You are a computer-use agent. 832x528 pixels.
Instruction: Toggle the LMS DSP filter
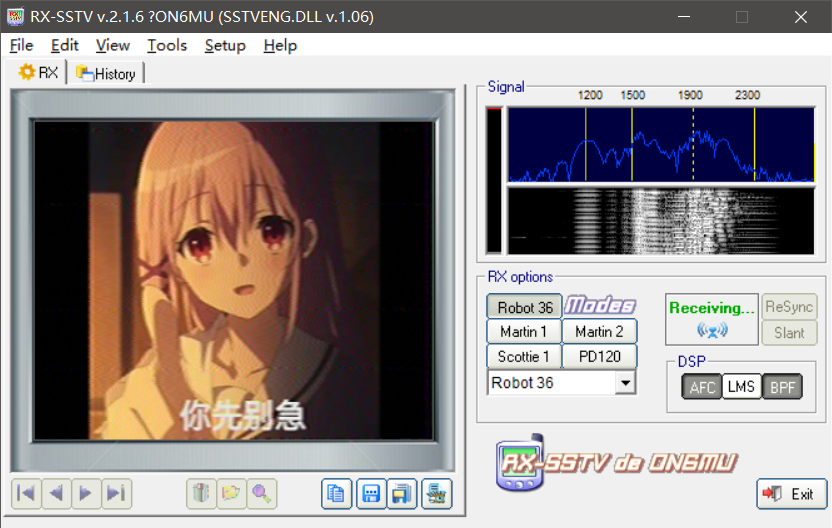(x=741, y=386)
